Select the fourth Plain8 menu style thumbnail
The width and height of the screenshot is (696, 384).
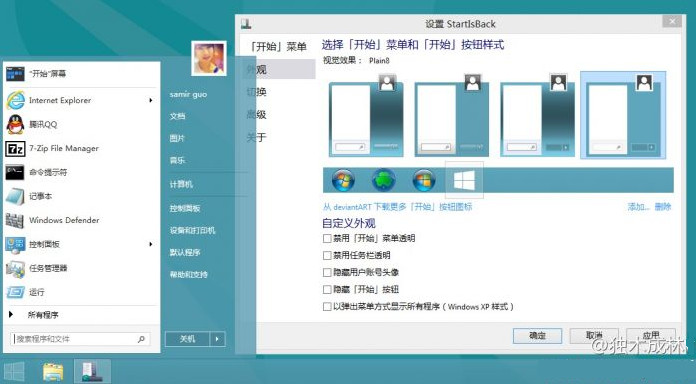coord(623,115)
